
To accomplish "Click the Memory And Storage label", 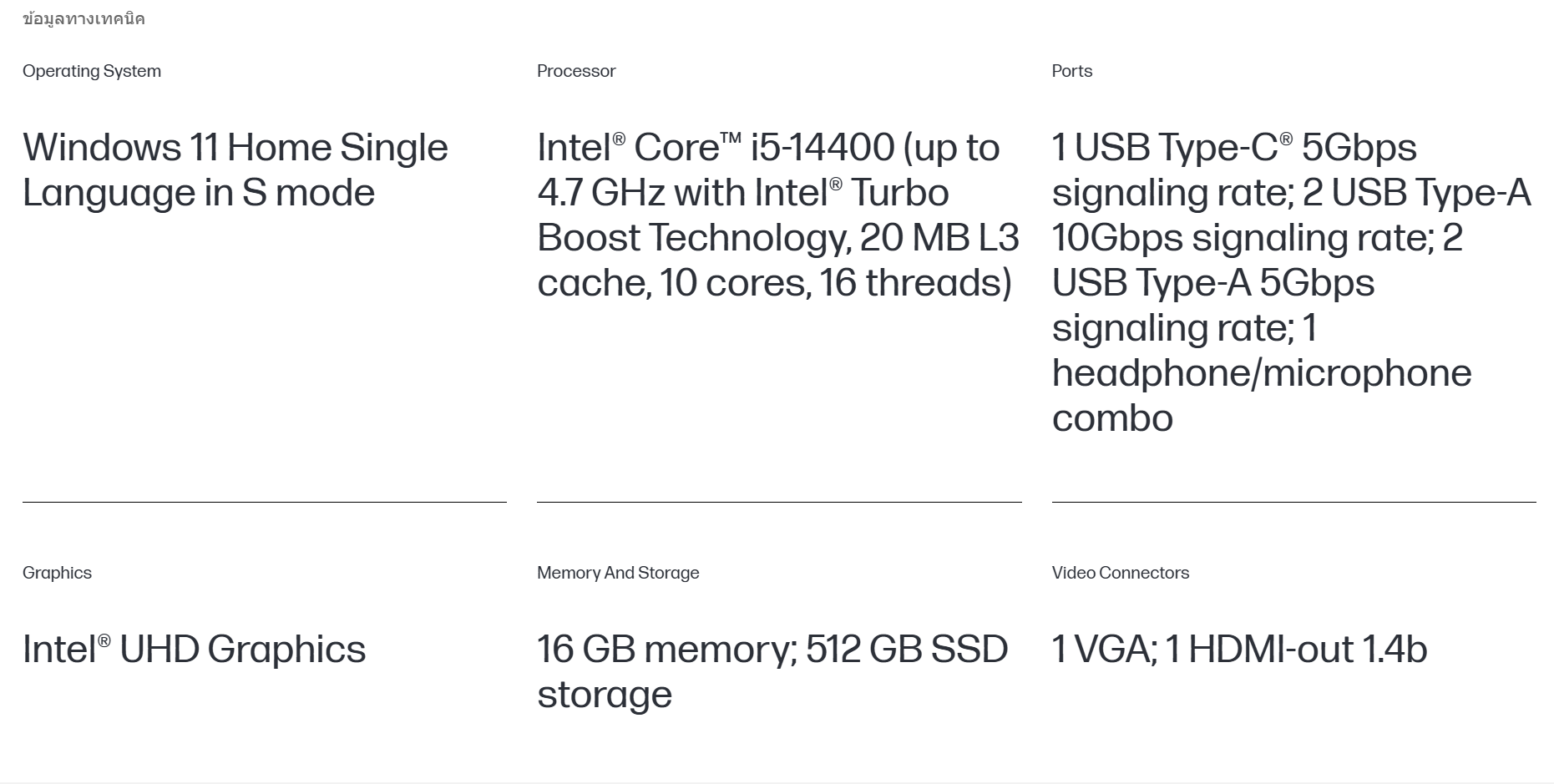I will point(618,573).
